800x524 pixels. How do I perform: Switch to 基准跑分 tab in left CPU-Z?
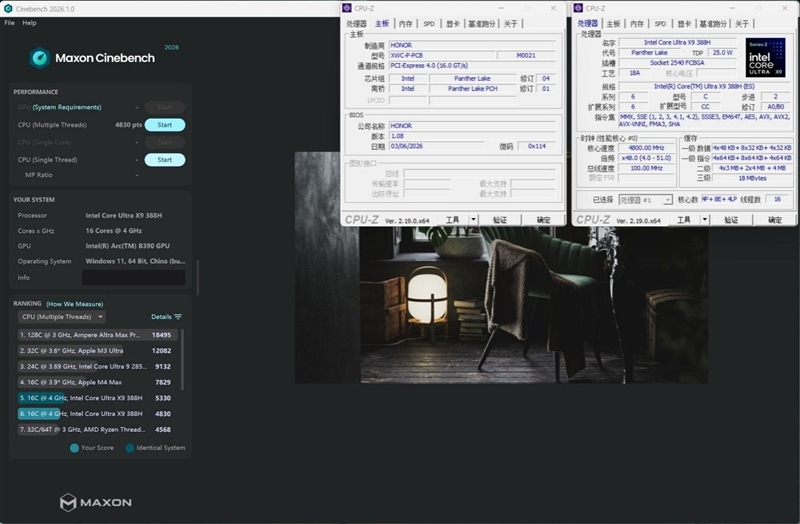pyautogui.click(x=482, y=24)
